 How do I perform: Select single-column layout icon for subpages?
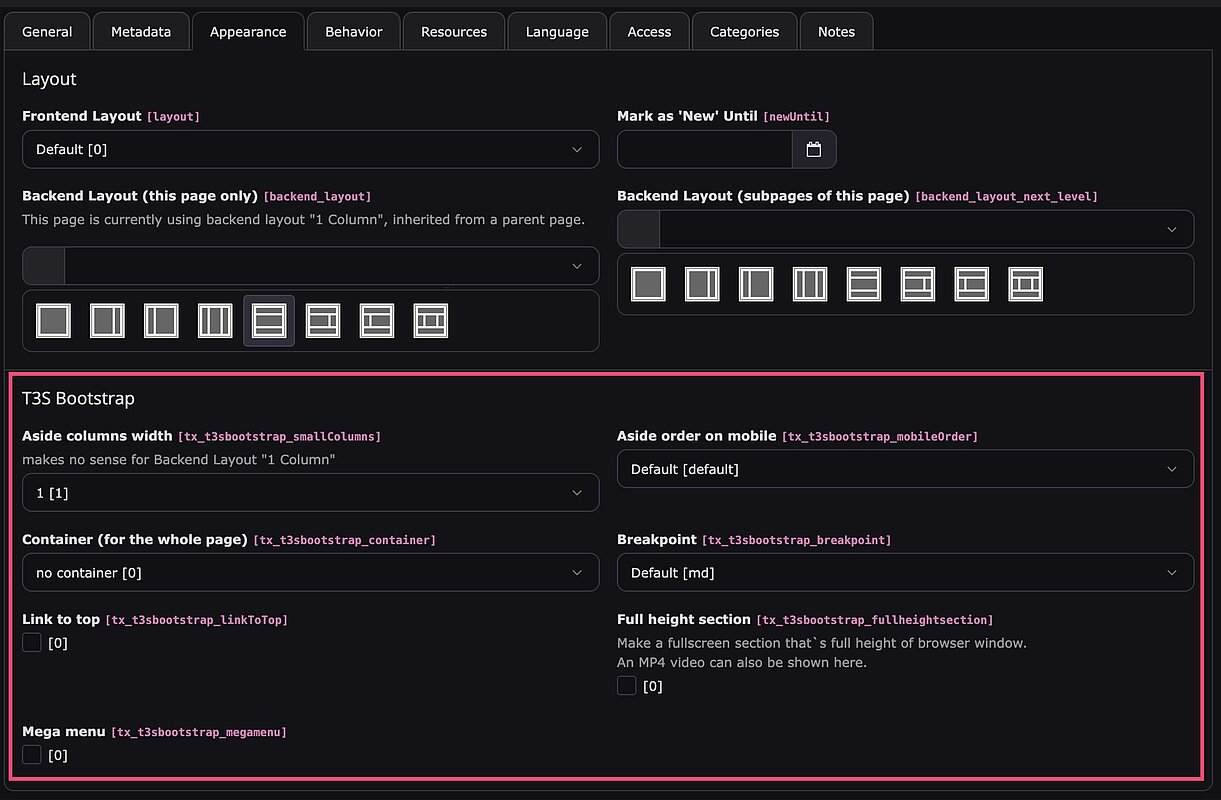[648, 284]
